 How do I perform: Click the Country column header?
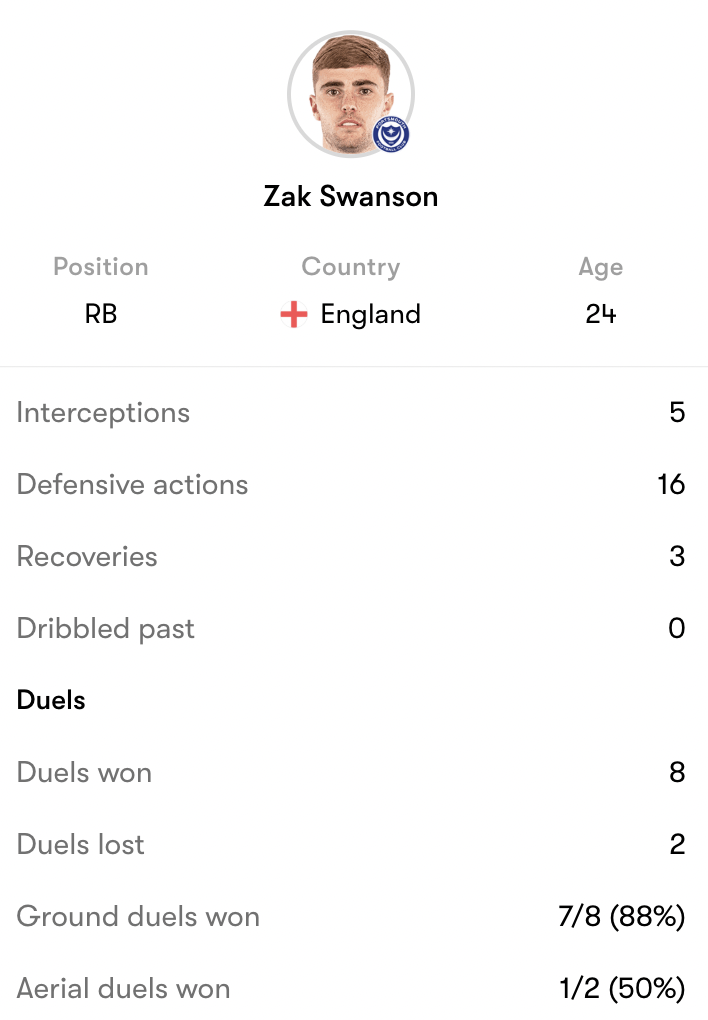point(351,267)
